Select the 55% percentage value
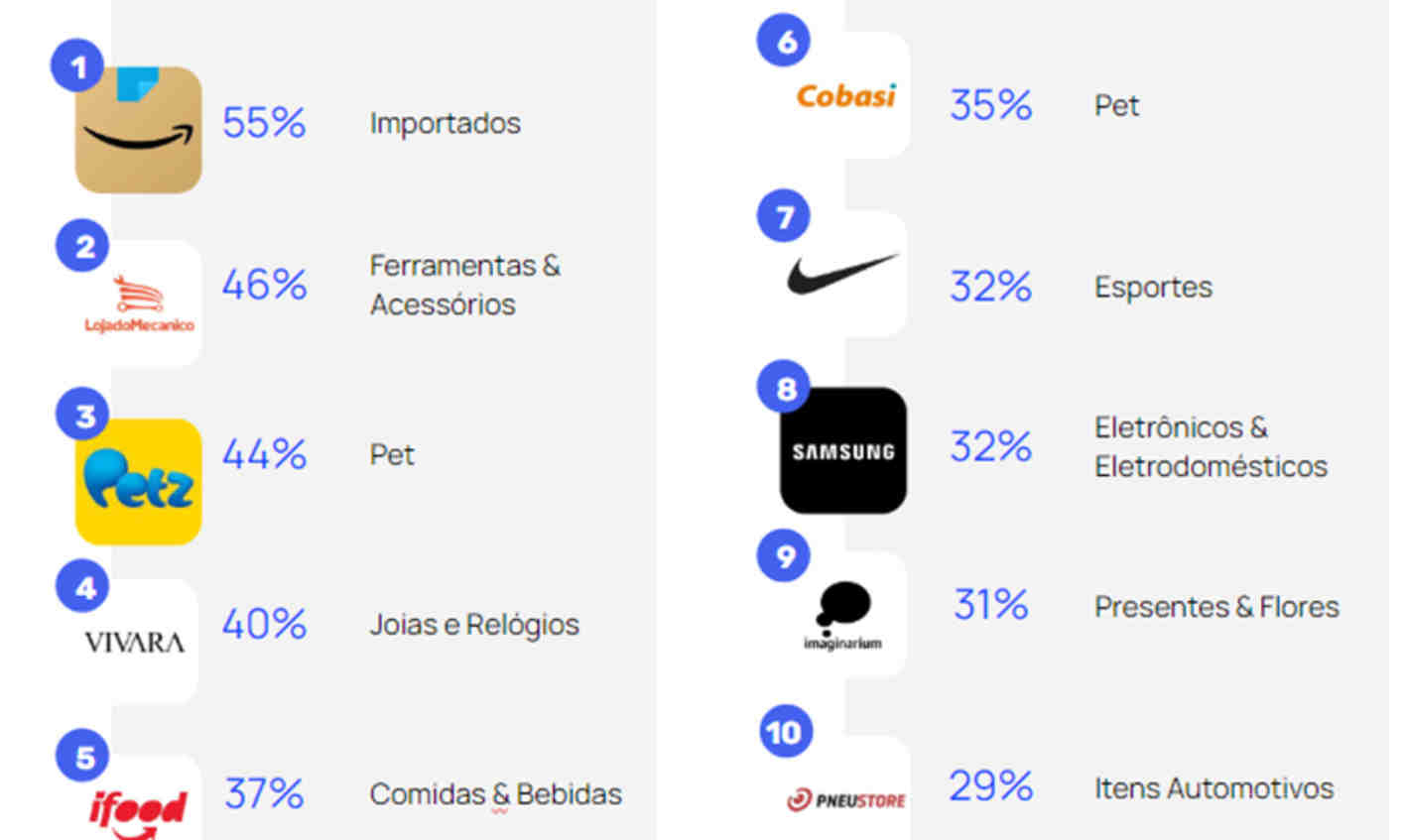Viewport: 1405px width, 840px height. tap(264, 123)
